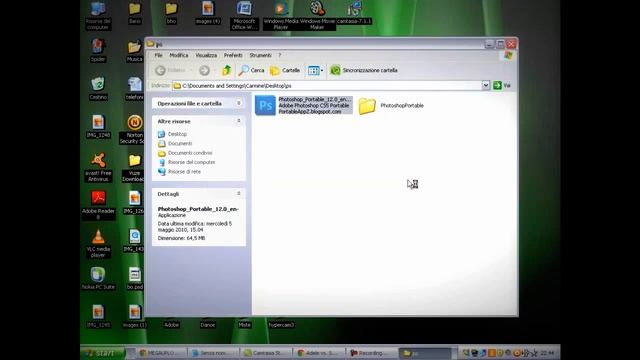Go up one folder level
The image size is (640, 360).
tap(227, 70)
